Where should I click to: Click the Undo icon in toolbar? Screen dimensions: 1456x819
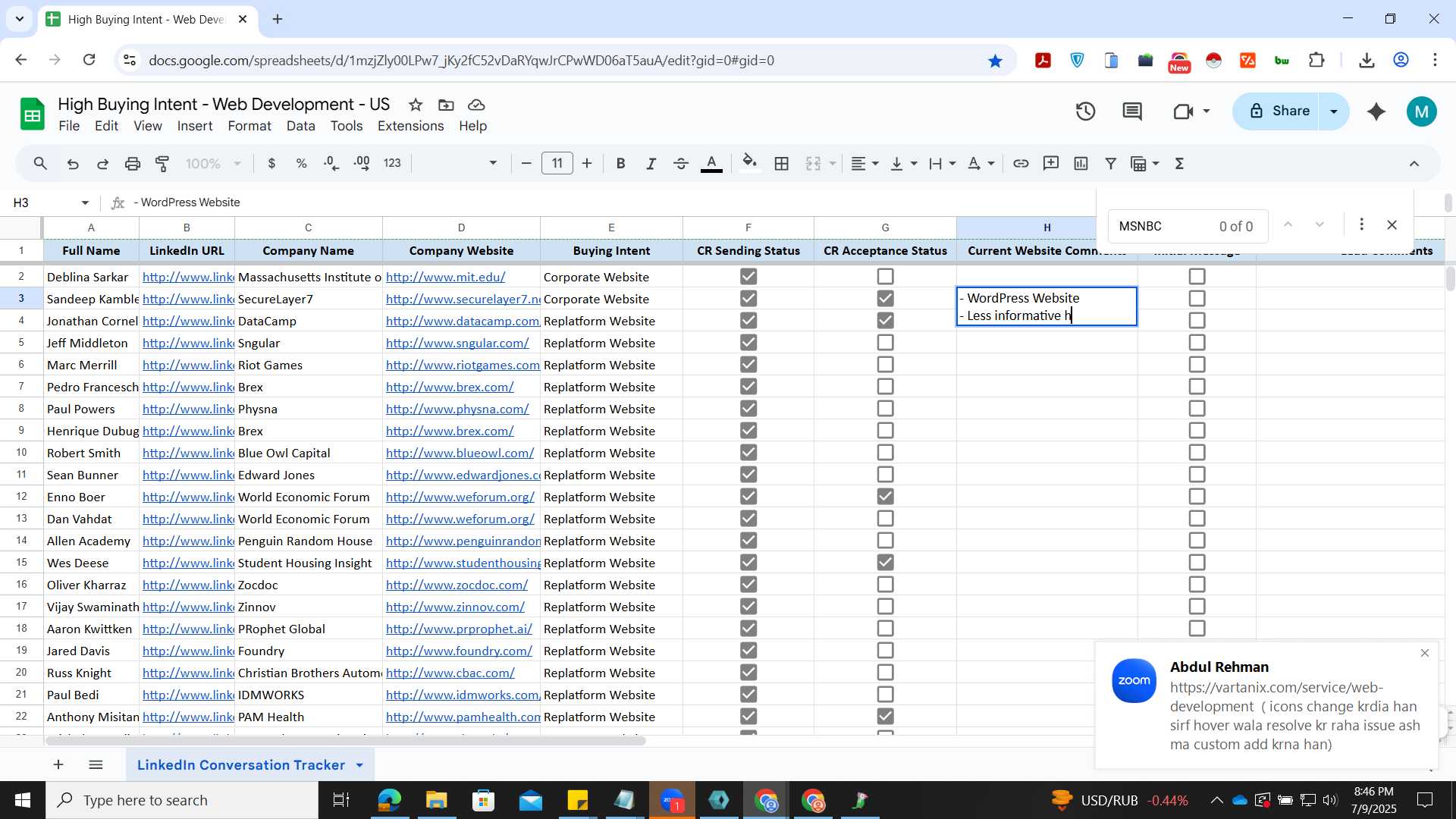pos(73,164)
